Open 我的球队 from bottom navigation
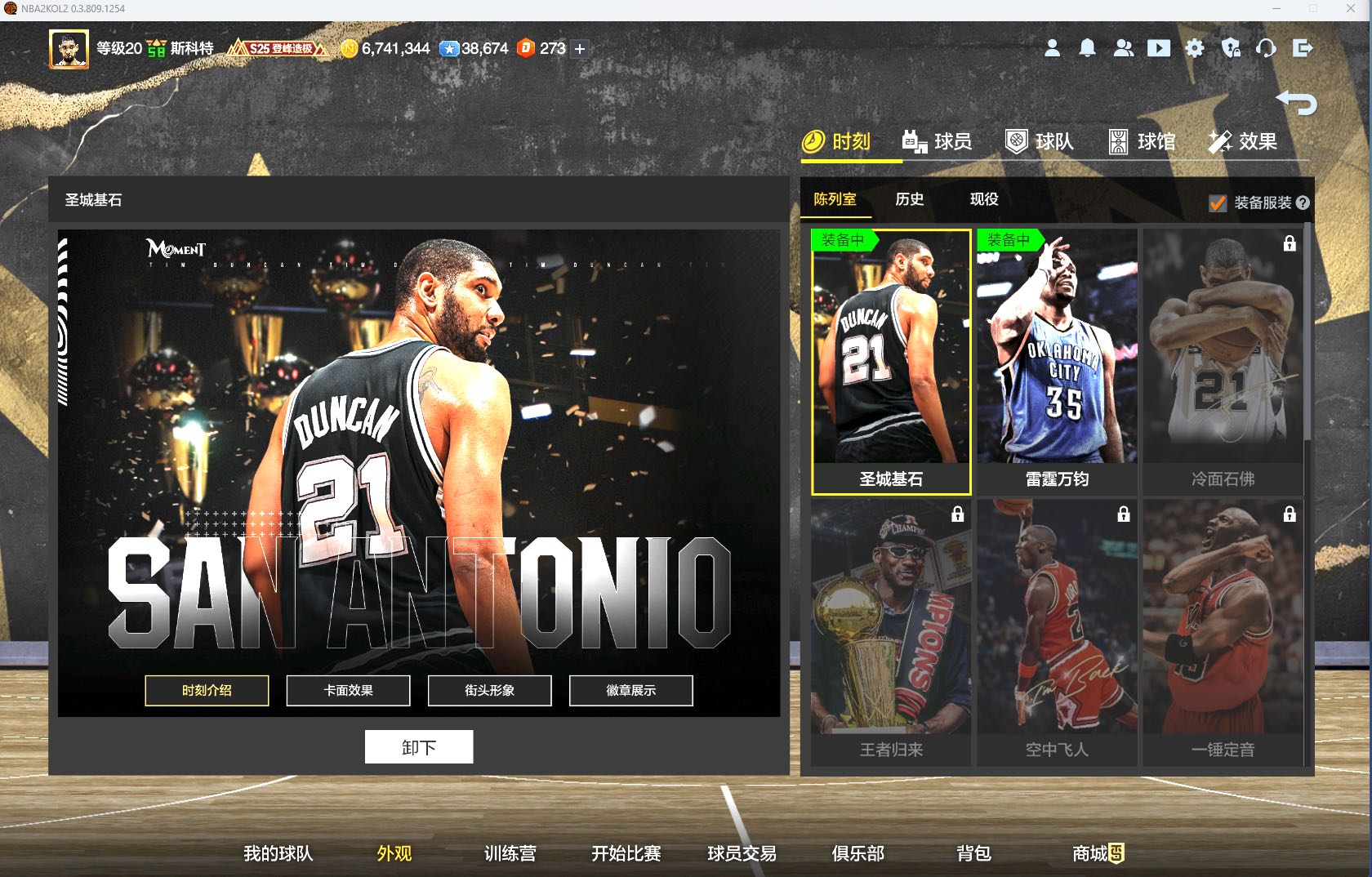 point(278,854)
